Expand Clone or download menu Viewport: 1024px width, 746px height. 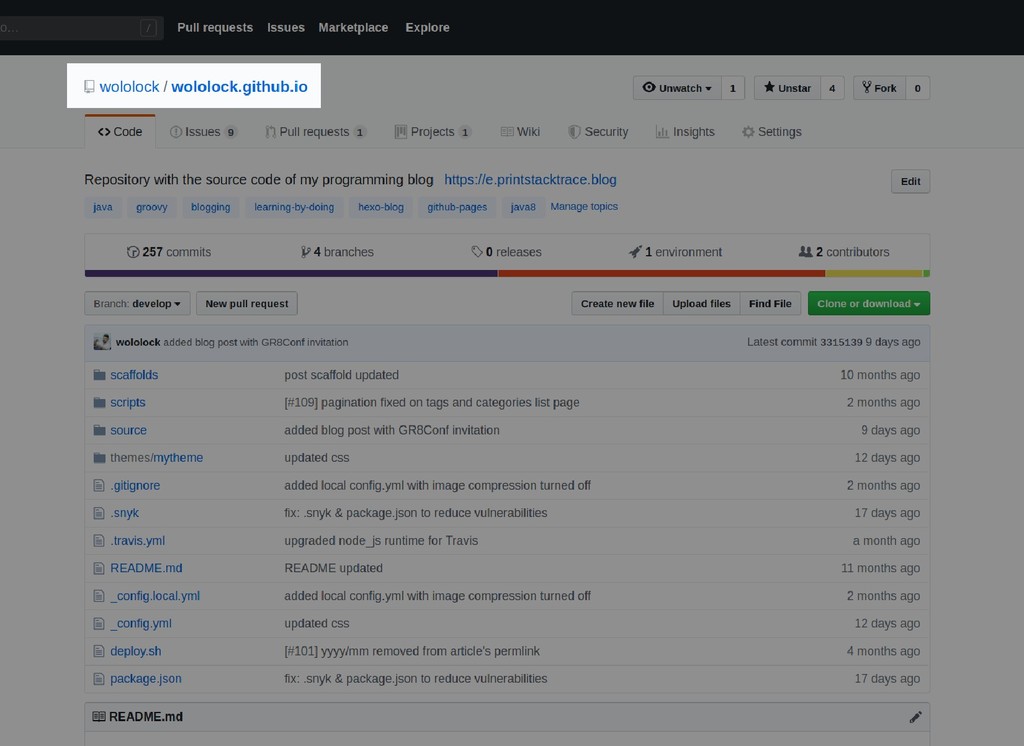click(x=869, y=304)
